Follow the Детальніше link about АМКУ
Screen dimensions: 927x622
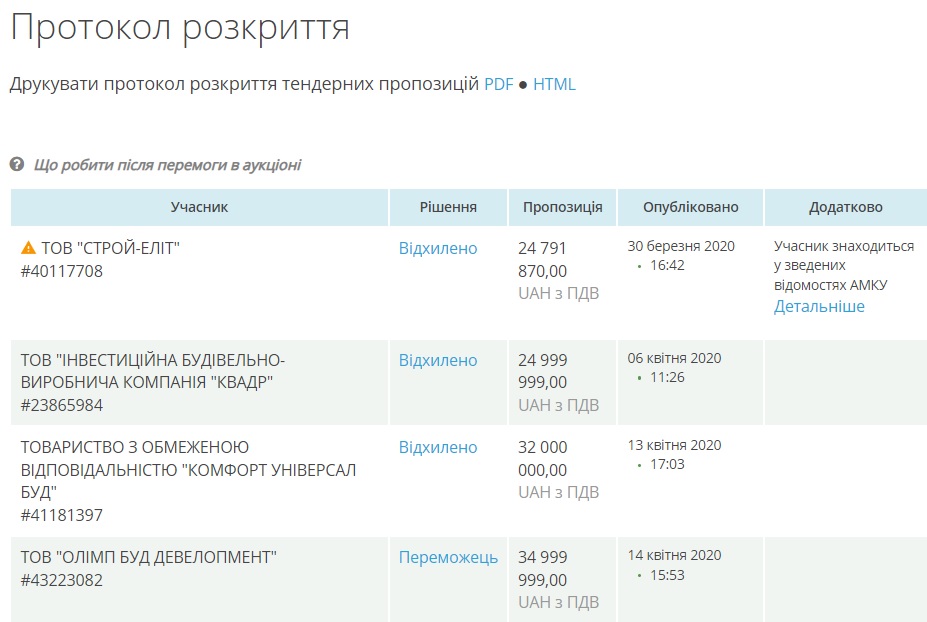coord(819,306)
